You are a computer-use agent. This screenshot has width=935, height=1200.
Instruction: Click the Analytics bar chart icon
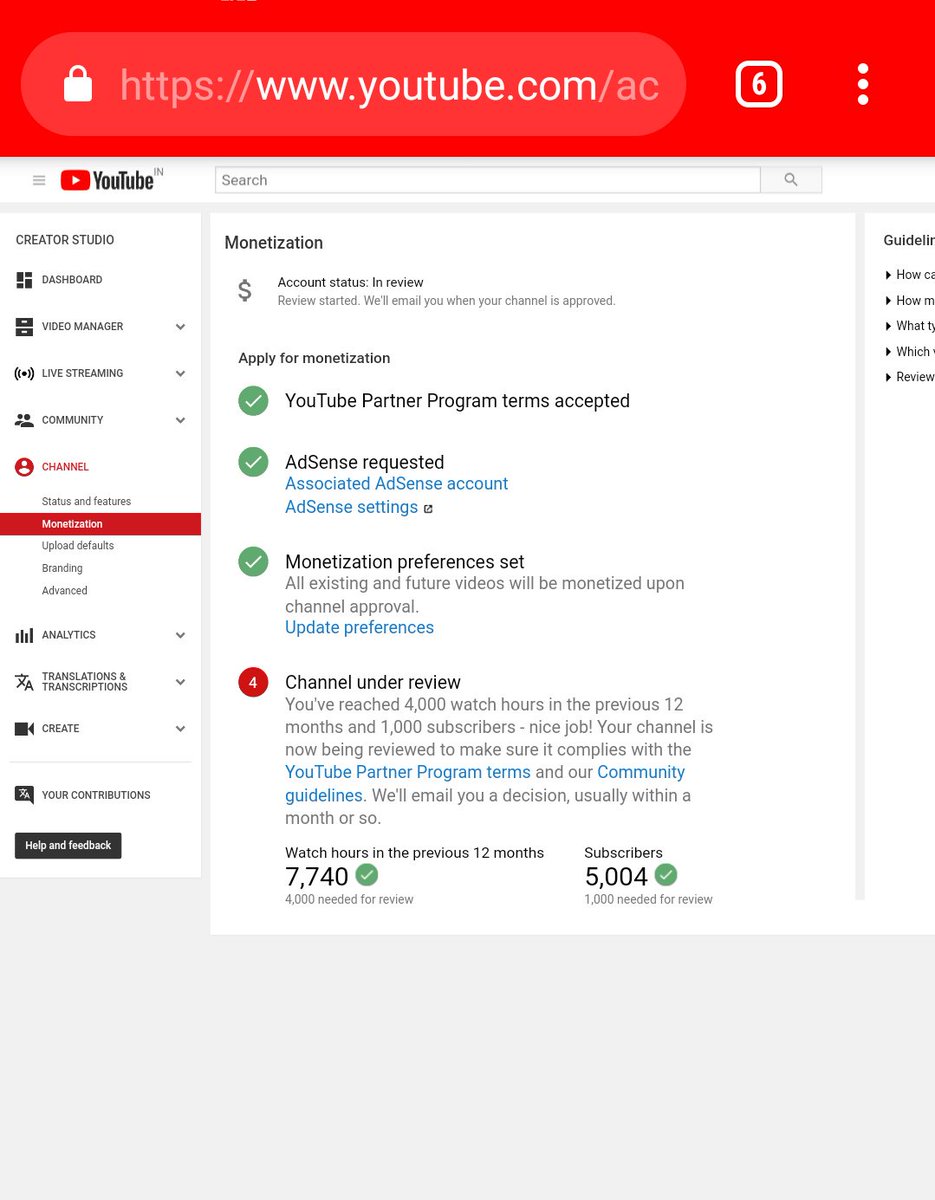(24, 635)
